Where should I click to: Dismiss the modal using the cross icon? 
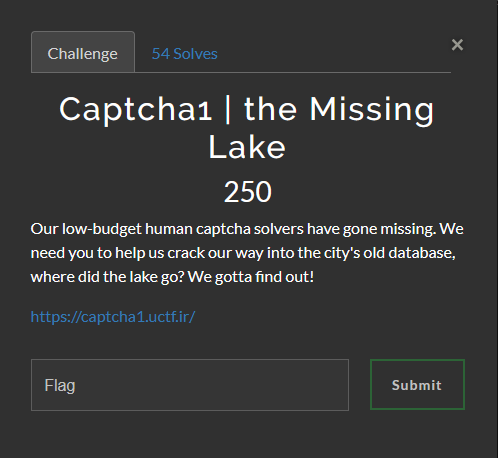[457, 45]
